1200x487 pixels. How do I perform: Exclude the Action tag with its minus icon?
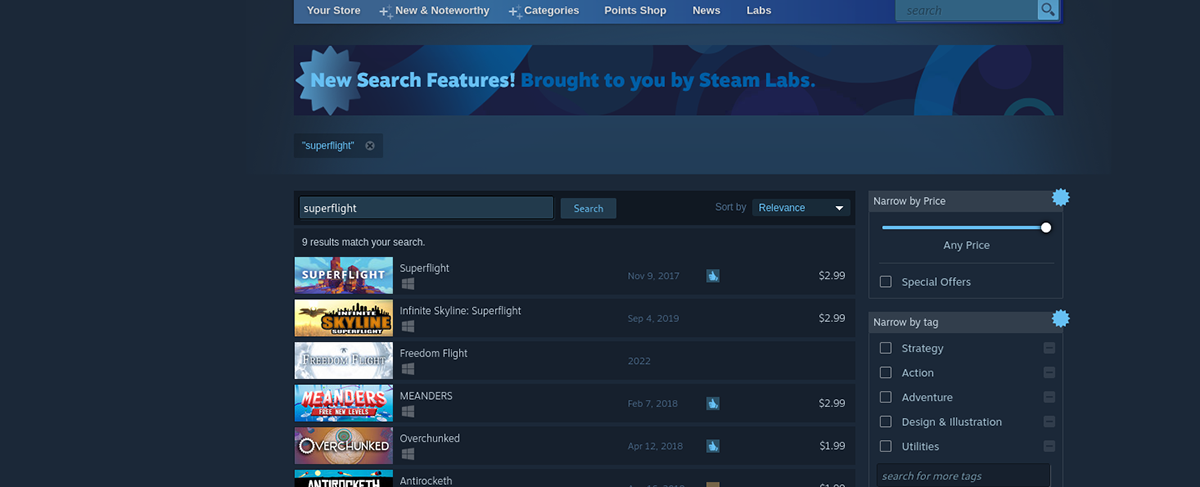[x=1049, y=373]
